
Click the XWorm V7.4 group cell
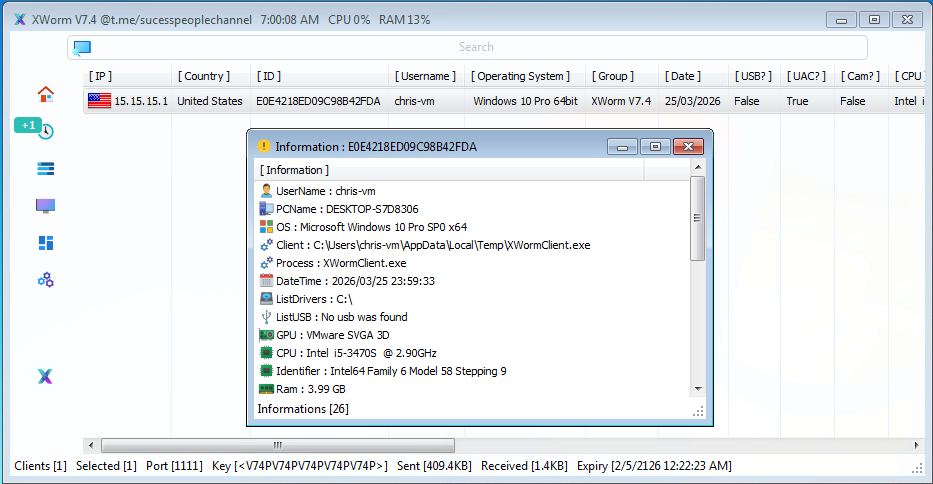pyautogui.click(x=621, y=101)
